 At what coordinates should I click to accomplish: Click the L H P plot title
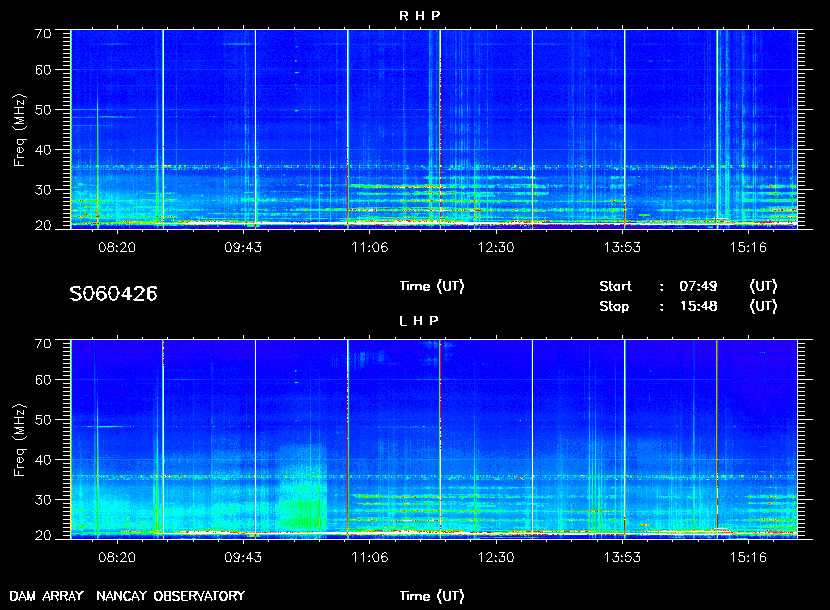coord(419,321)
